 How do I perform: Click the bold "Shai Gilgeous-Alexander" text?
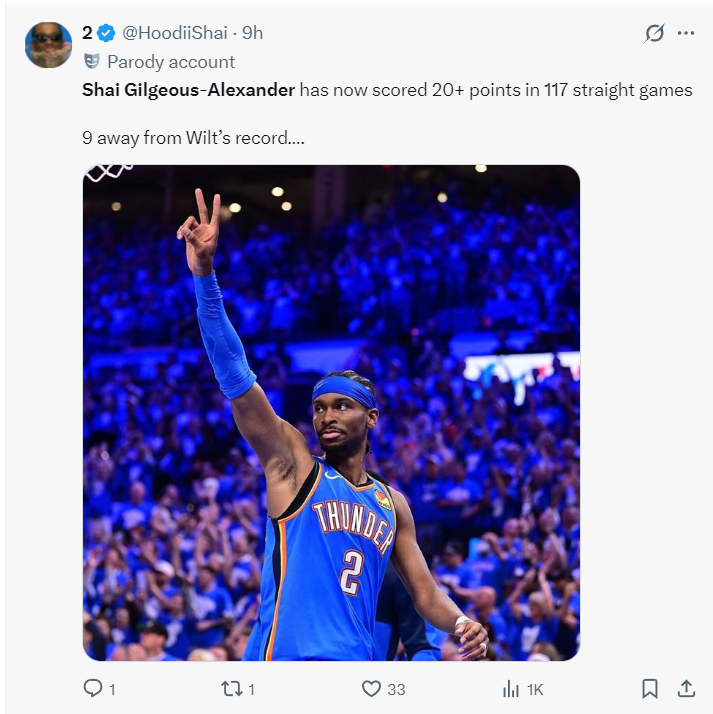(188, 90)
